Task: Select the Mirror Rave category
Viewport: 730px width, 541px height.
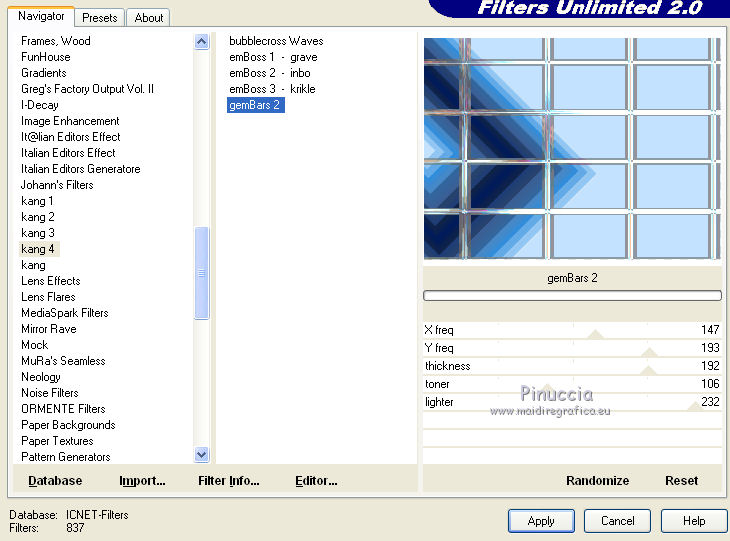Action: coord(49,329)
